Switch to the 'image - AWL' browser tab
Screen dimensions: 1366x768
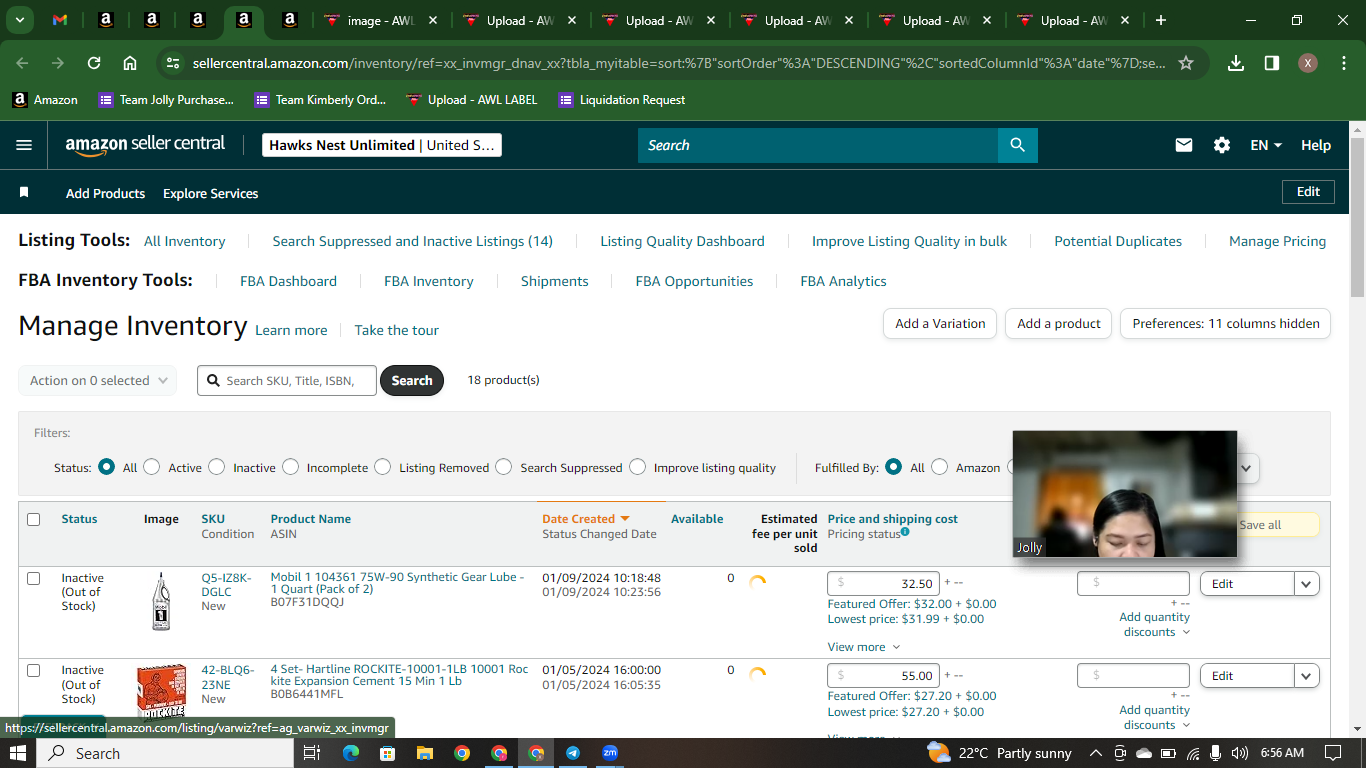point(380,20)
